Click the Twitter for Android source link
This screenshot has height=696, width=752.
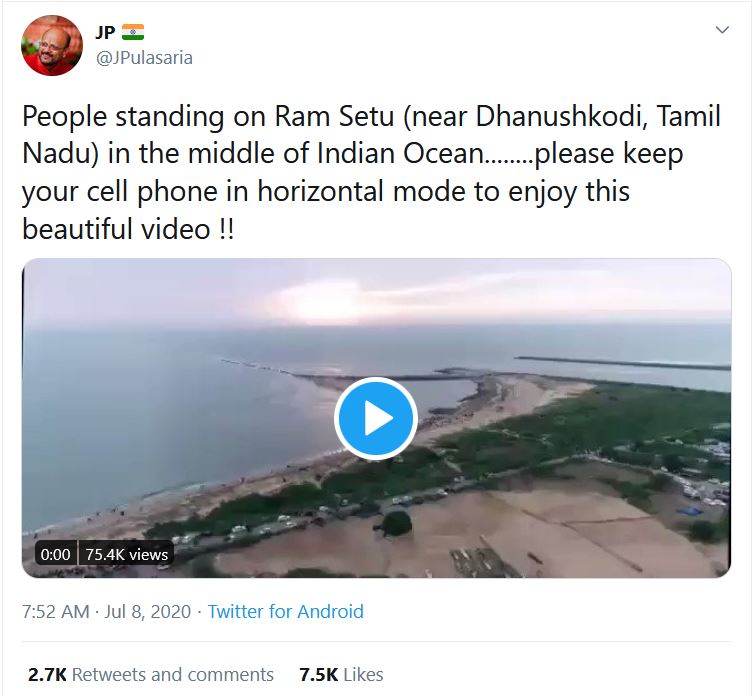pos(285,611)
